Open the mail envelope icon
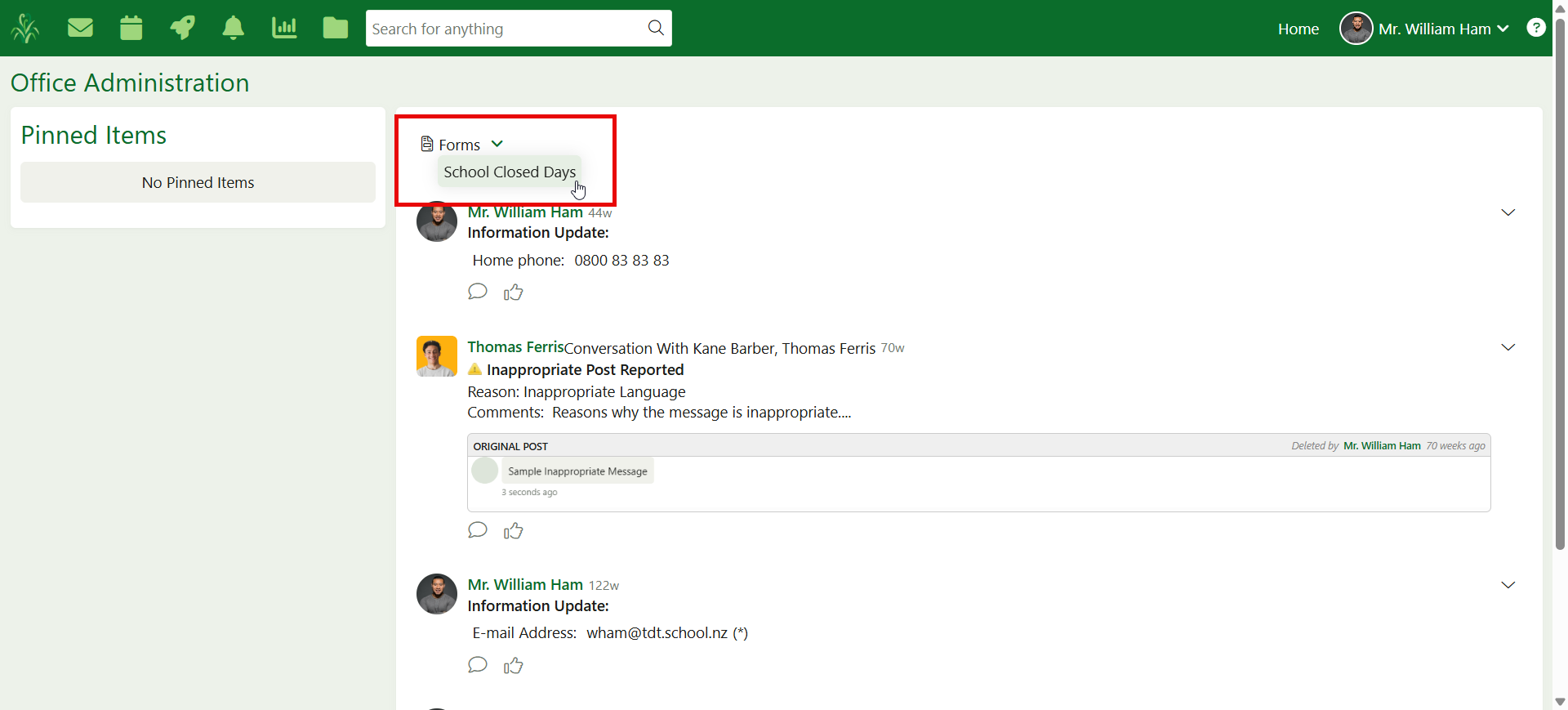Image resolution: width=1568 pixels, height=710 pixels. 80,29
